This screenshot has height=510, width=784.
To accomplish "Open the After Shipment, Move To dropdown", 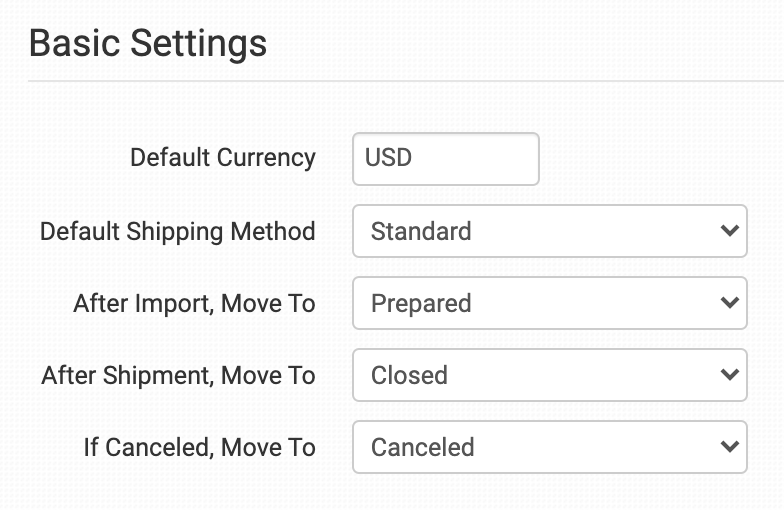I will tap(549, 375).
